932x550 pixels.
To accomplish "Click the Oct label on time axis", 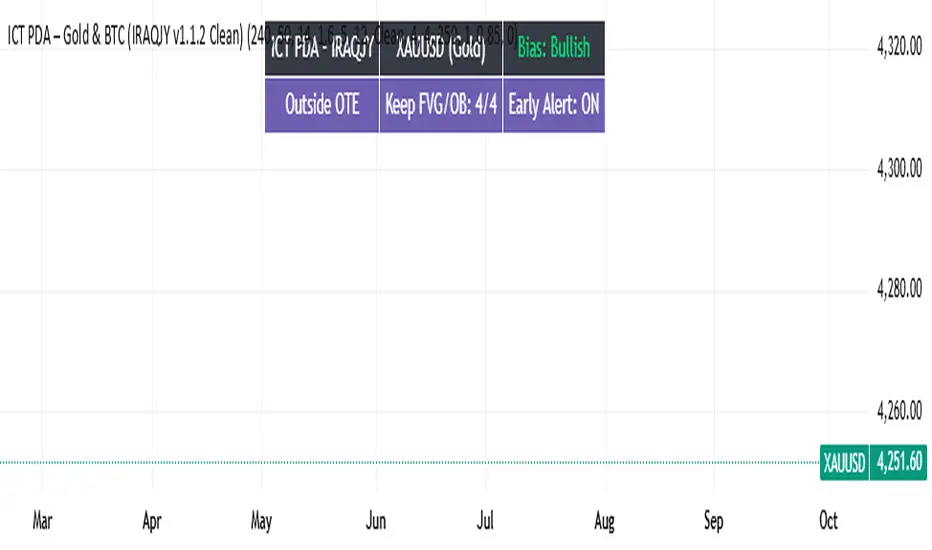I will click(828, 521).
